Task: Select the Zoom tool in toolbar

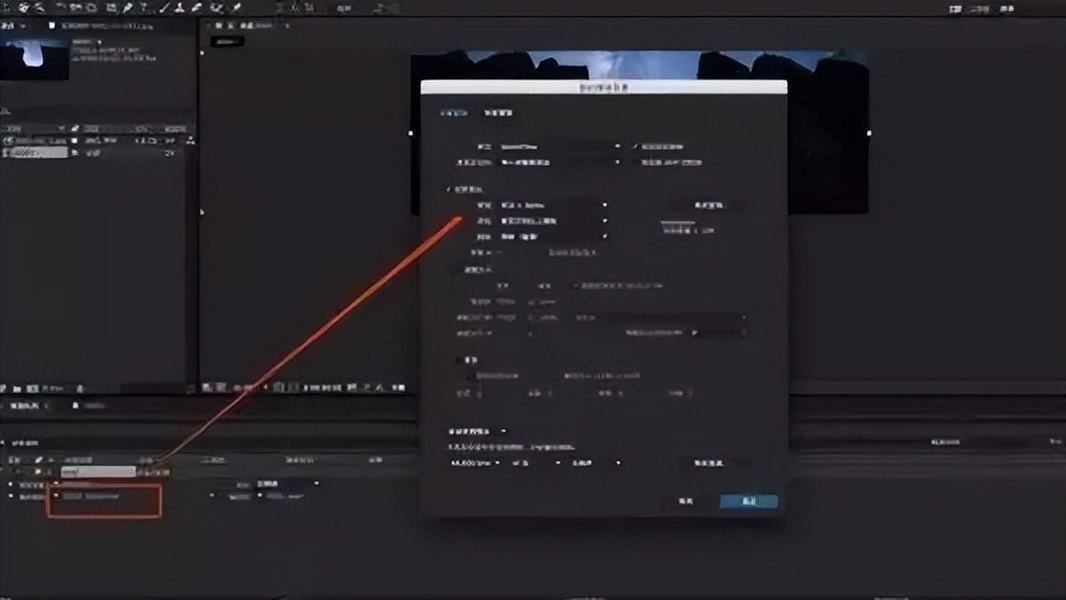Action: 39,8
